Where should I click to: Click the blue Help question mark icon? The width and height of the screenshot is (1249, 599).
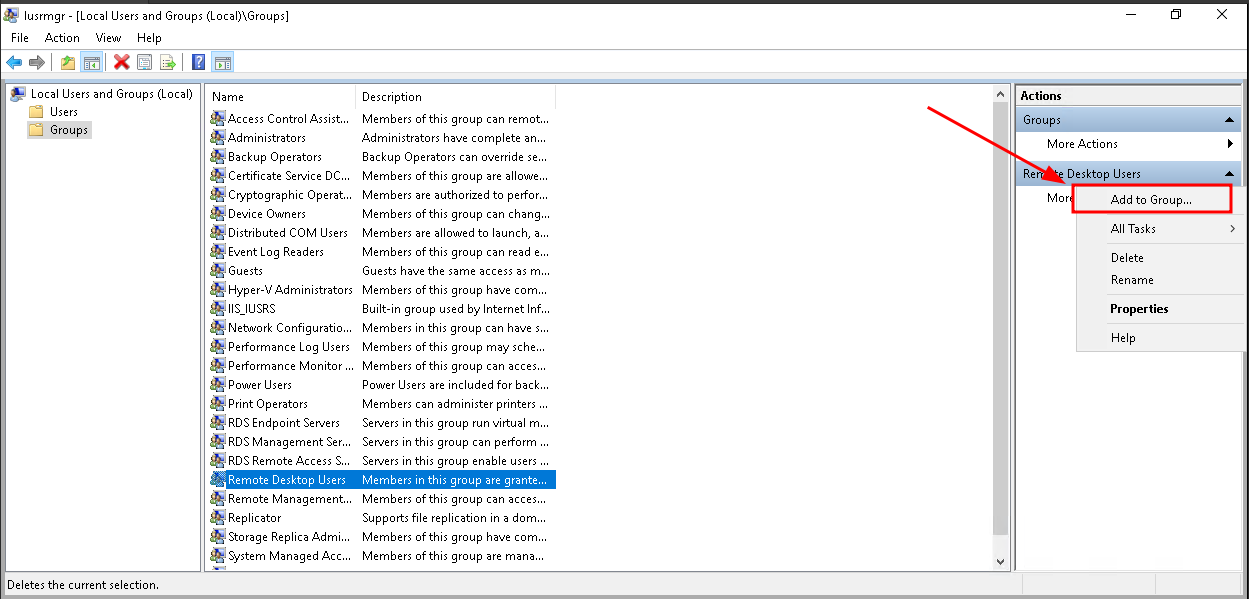tap(199, 63)
